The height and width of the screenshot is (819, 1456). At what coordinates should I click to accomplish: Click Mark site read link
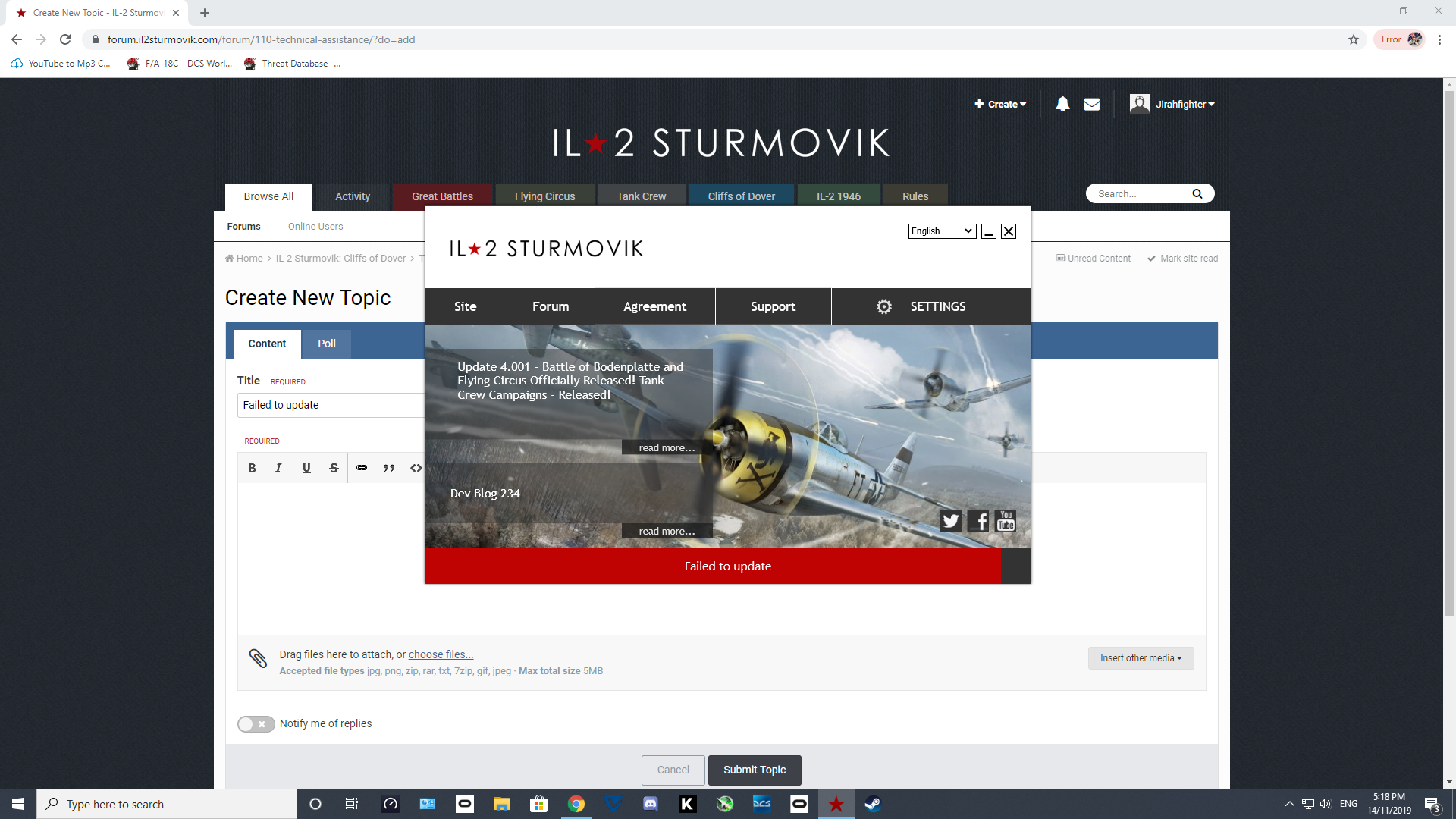coord(1182,259)
